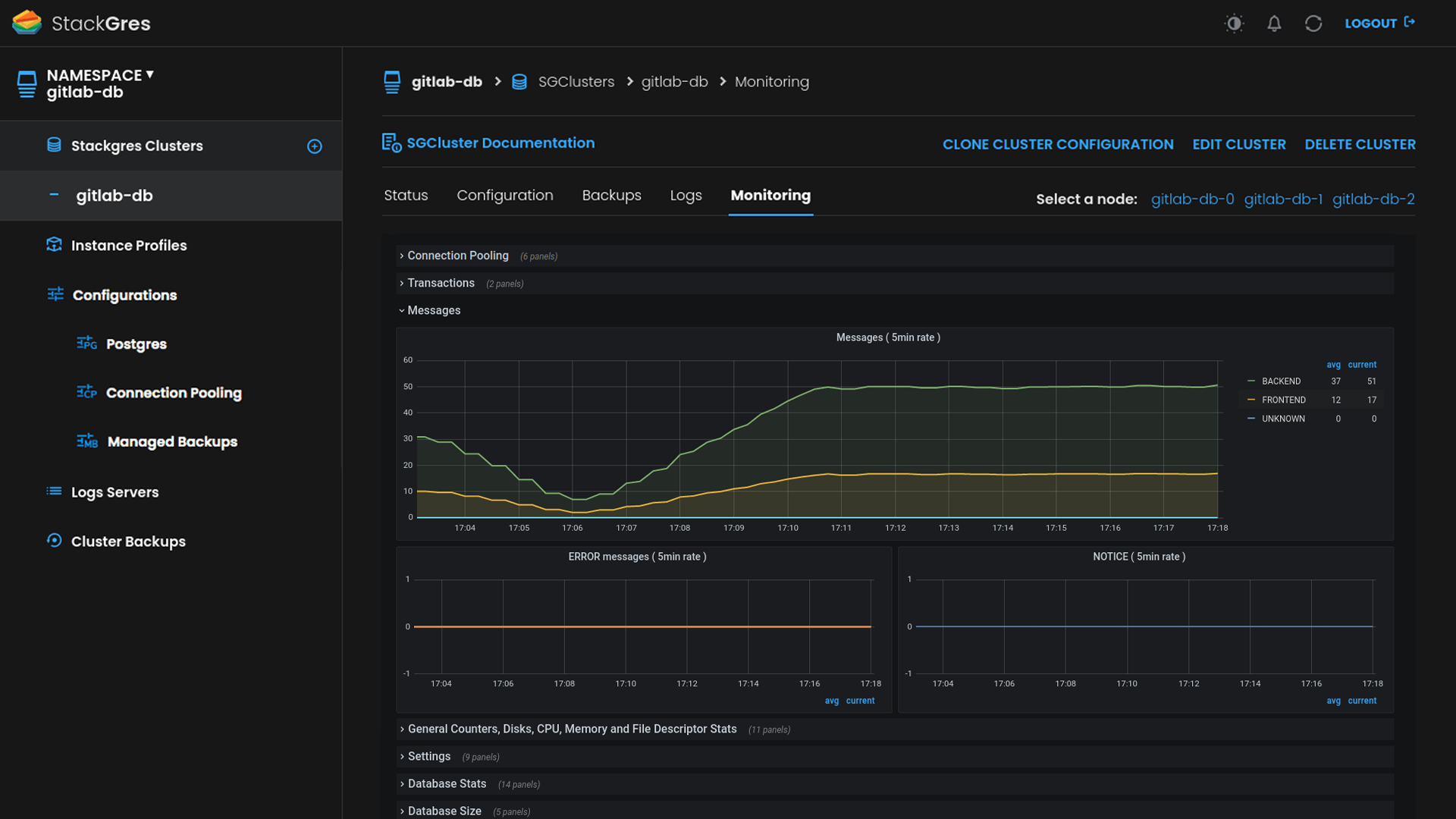
Task: Select node gitlab-db-0
Action: (x=1192, y=199)
